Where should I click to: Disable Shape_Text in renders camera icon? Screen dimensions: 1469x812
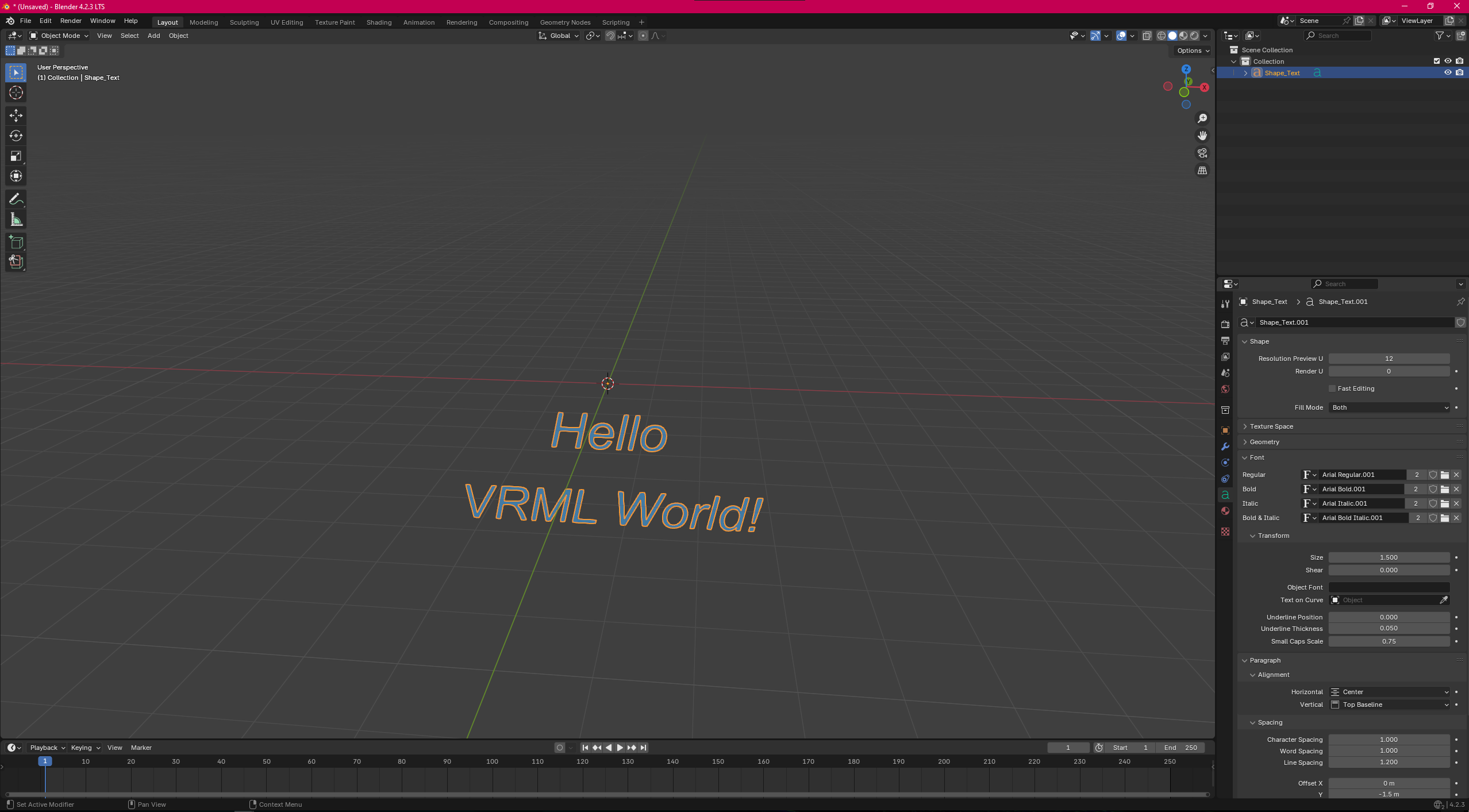1459,73
